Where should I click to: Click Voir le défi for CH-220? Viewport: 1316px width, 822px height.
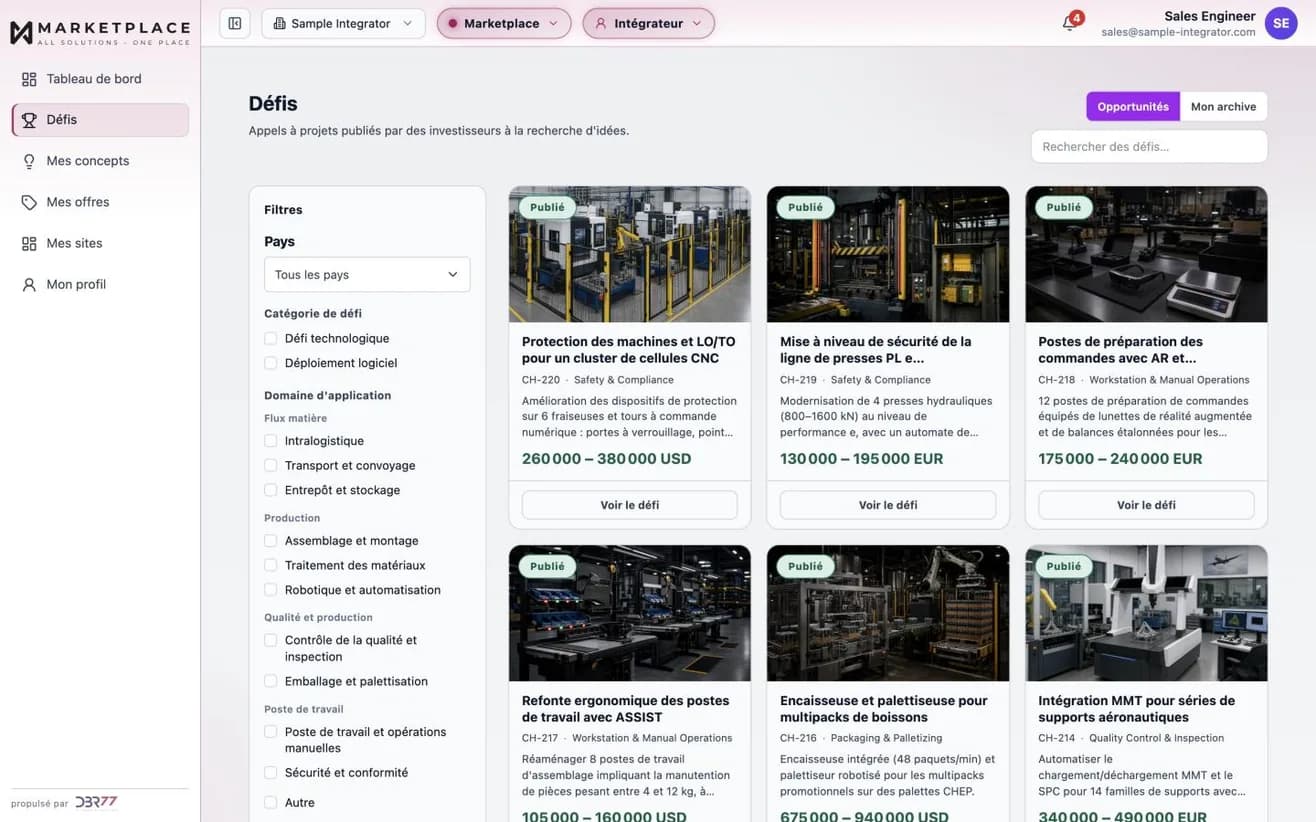pyautogui.click(x=630, y=505)
